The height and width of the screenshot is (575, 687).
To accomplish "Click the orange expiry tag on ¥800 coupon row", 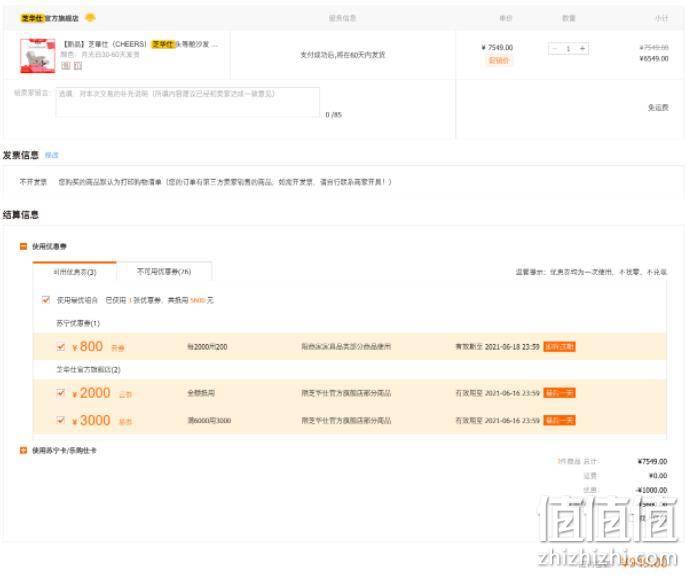I will click(560, 347).
